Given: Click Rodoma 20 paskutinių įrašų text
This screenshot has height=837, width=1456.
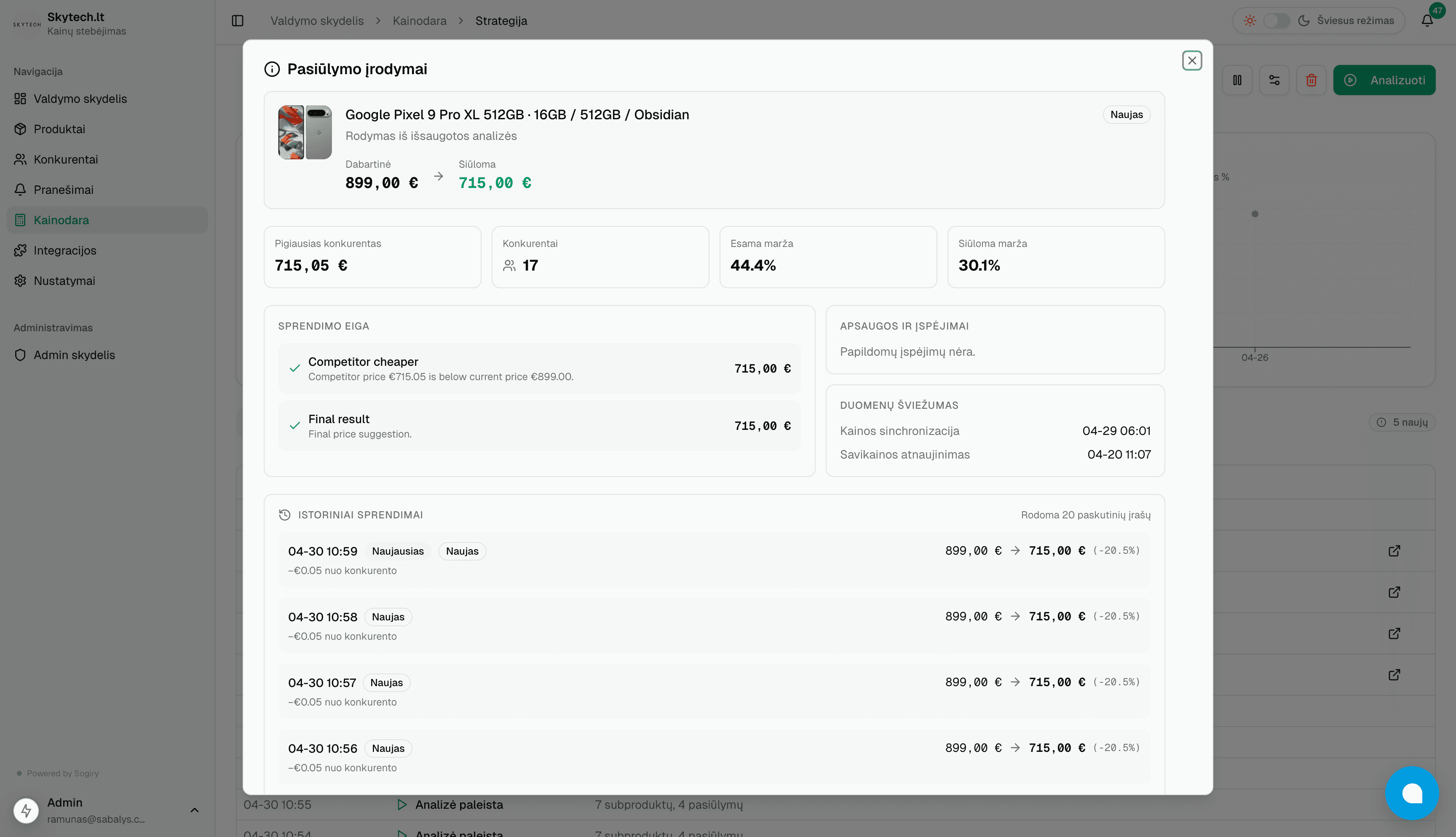Looking at the screenshot, I should pyautogui.click(x=1085, y=515).
